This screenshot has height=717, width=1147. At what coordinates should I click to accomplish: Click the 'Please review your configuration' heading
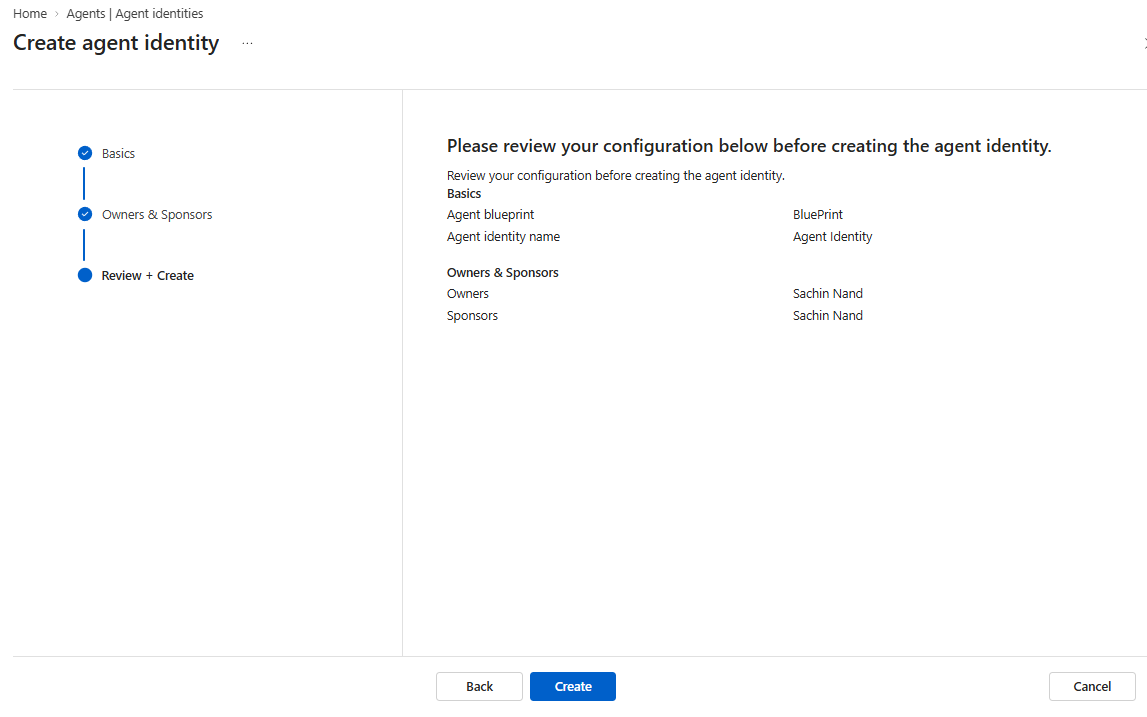(x=749, y=146)
